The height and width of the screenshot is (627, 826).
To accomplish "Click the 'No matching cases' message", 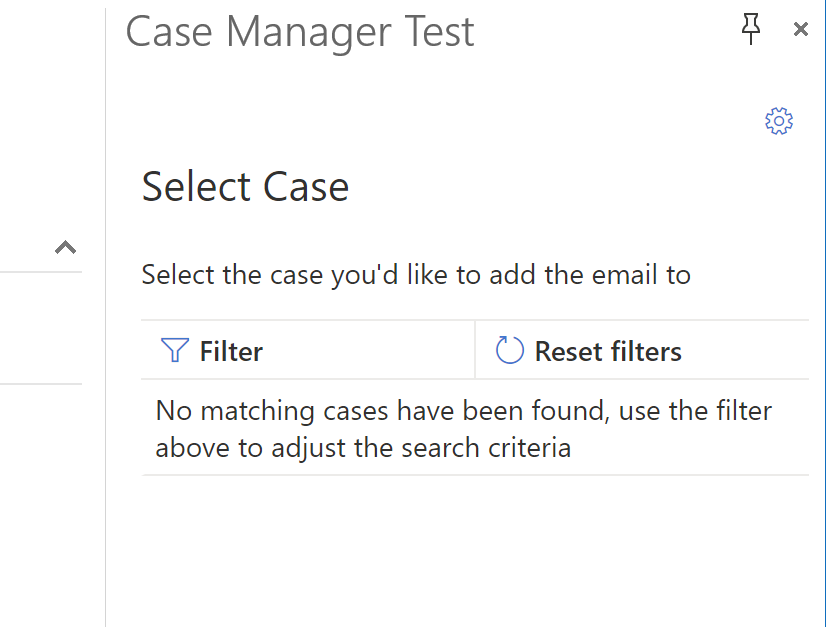I will tap(464, 429).
